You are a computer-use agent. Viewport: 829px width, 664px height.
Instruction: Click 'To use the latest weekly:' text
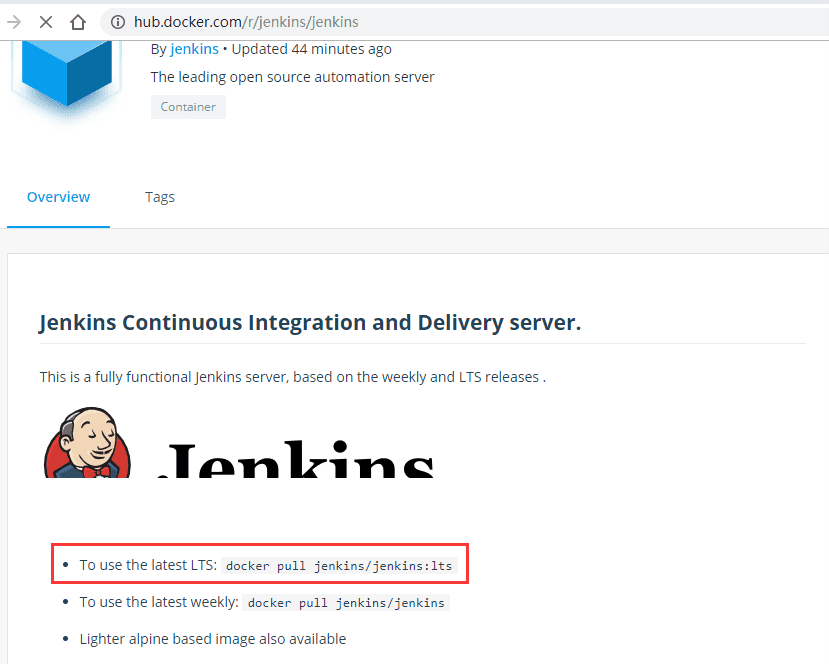coord(159,602)
